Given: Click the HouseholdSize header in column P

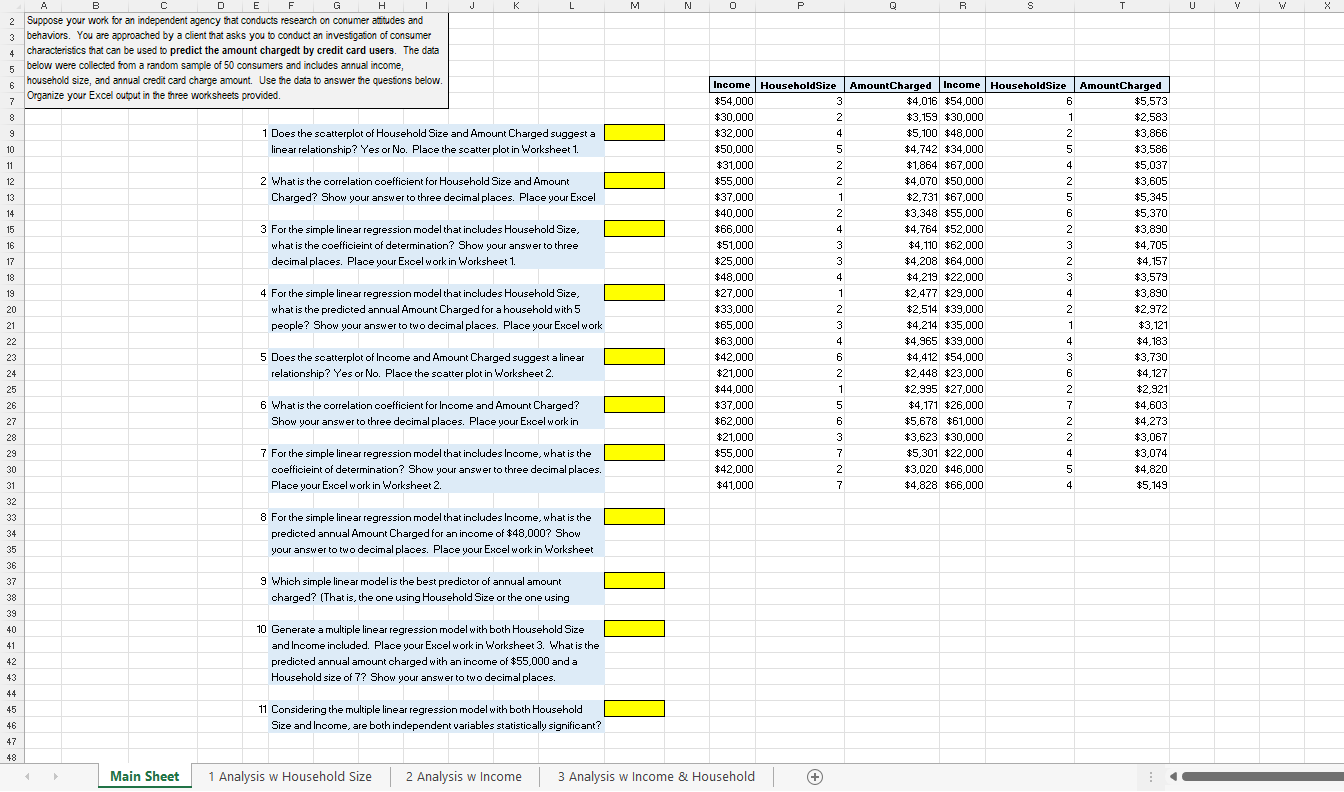Looking at the screenshot, I should click(801, 85).
